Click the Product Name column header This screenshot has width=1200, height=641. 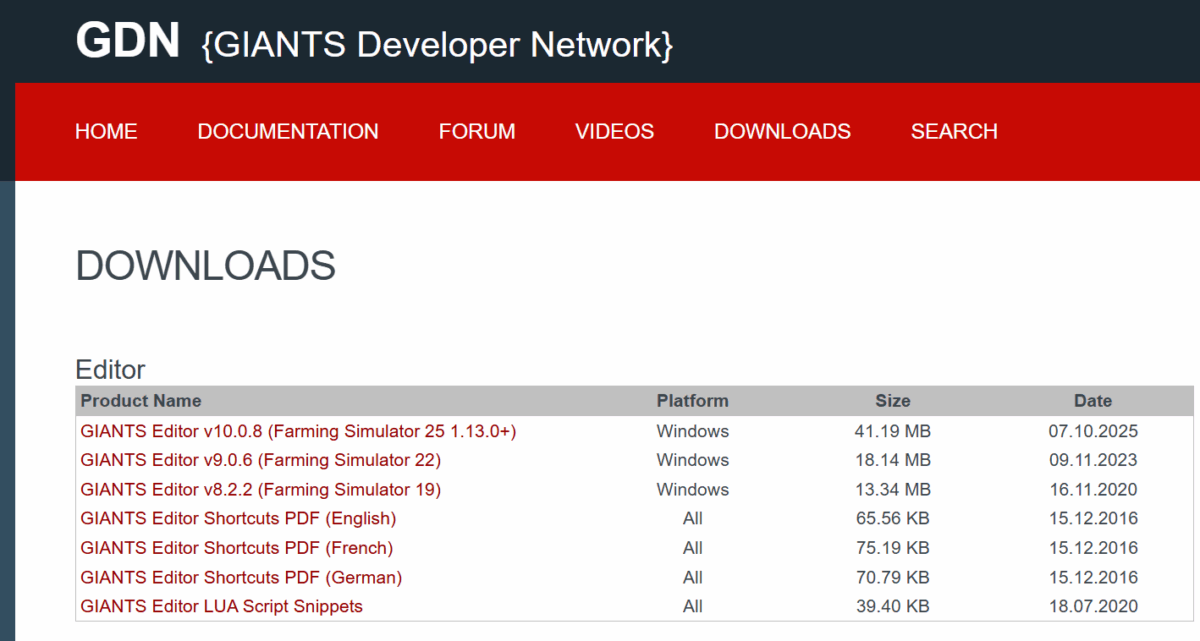pos(141,401)
